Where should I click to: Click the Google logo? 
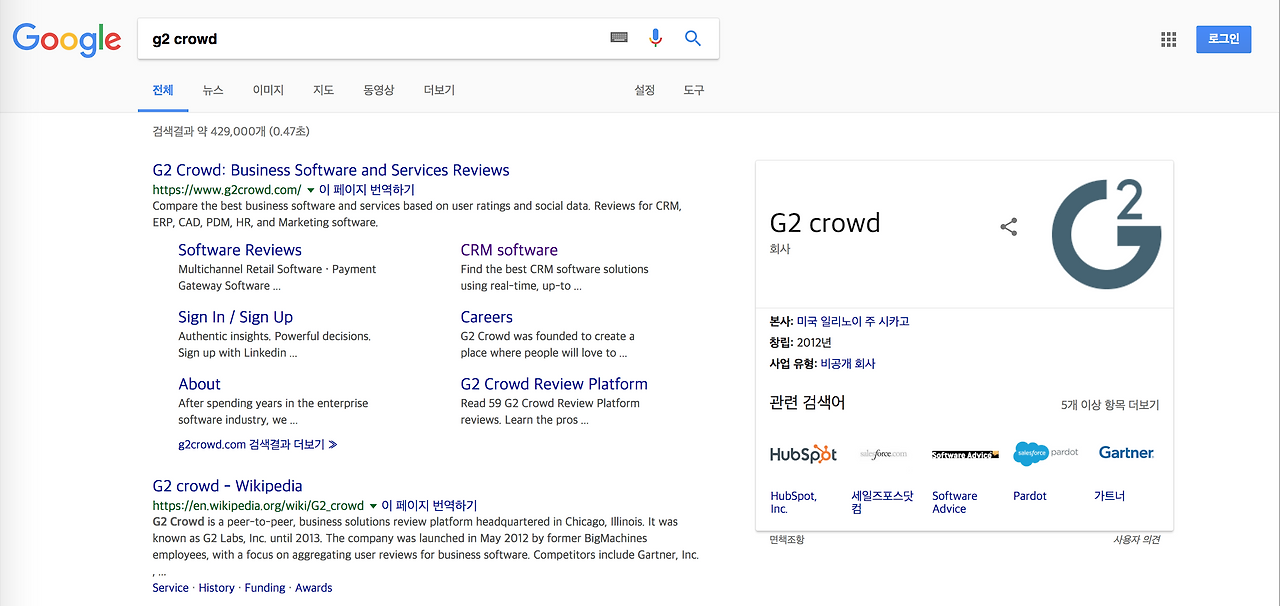(x=67, y=40)
